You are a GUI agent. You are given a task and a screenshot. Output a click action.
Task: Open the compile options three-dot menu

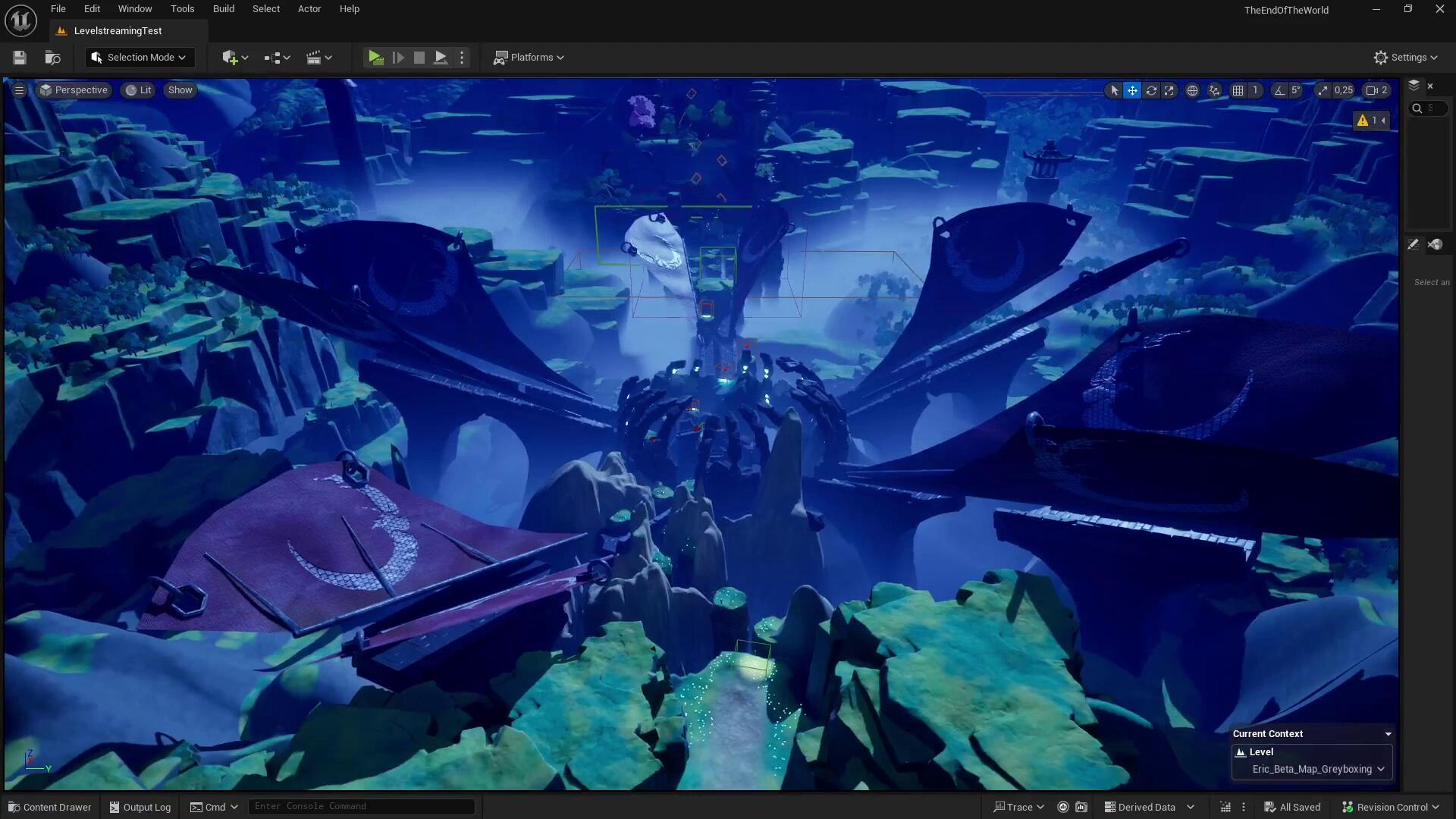[x=1244, y=807]
